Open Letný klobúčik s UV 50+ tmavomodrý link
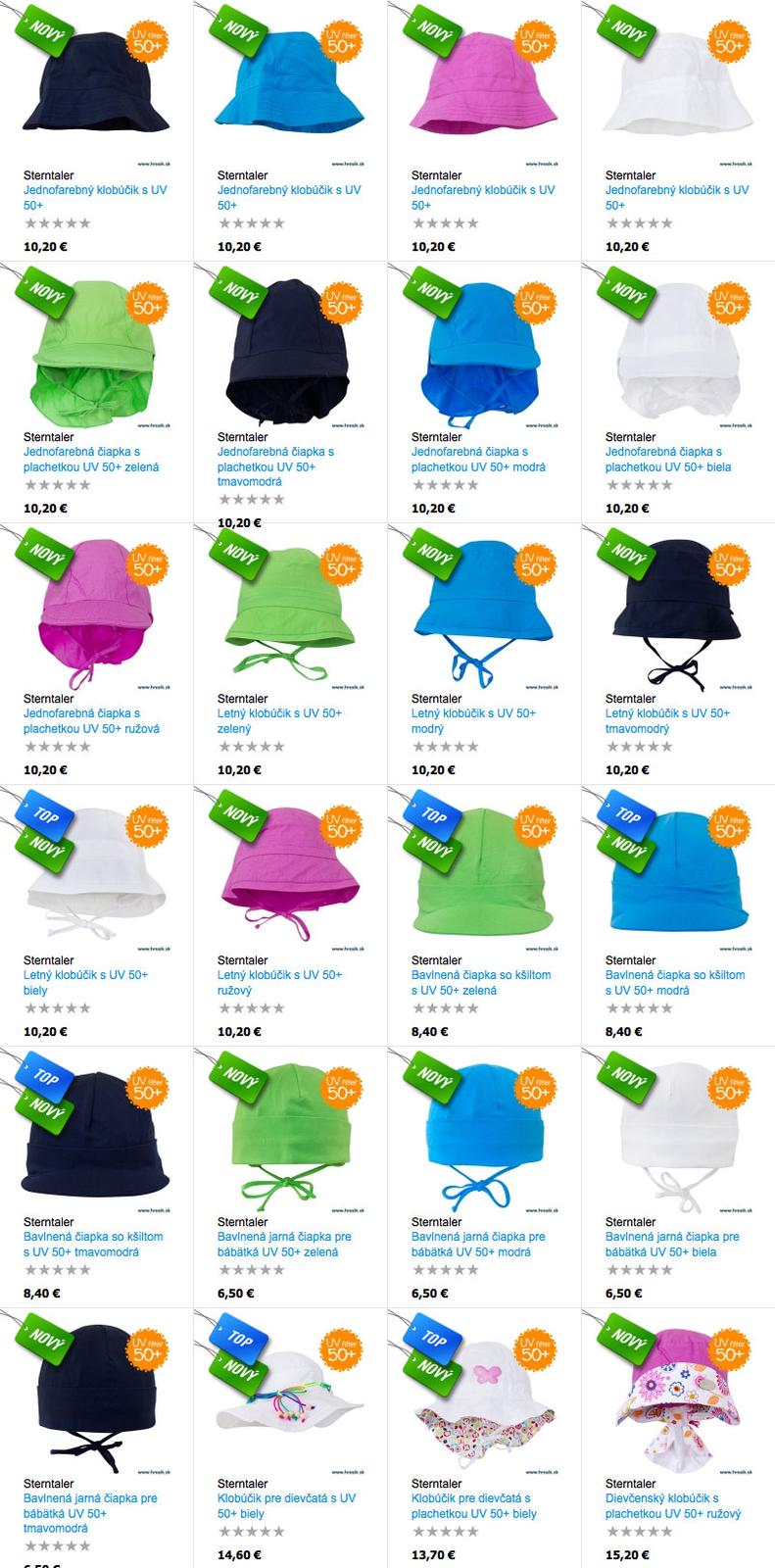 (x=667, y=721)
